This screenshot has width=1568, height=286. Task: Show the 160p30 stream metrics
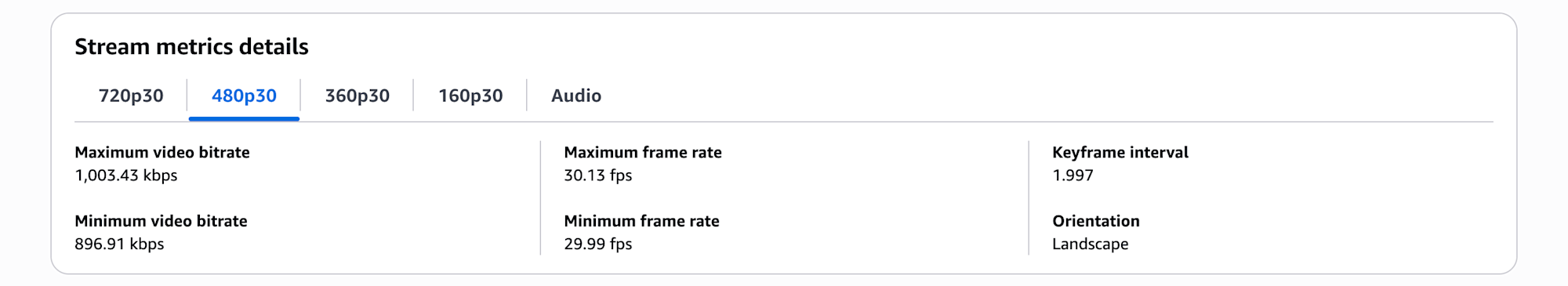point(470,96)
